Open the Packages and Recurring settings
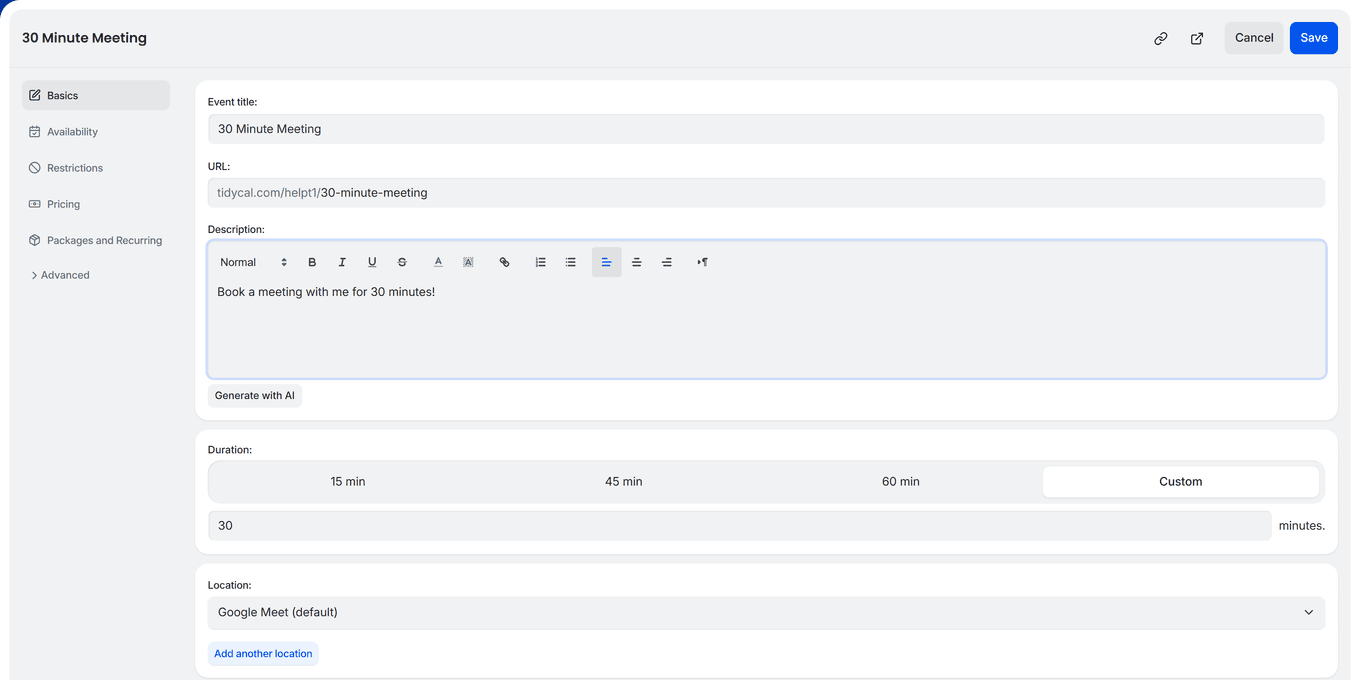Screen dimensions: 1360x680 click(104, 240)
